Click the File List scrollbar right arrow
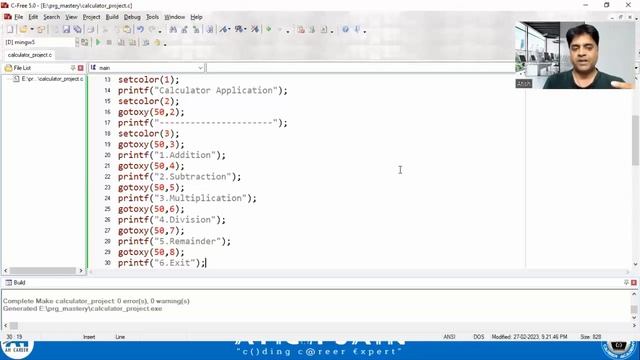 81,271
